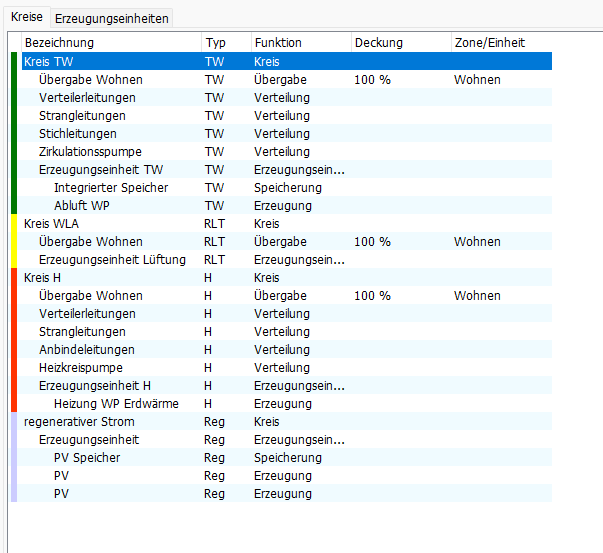This screenshot has width=603, height=553.
Task: Select the Stichleitungen row
Action: pyautogui.click(x=77, y=133)
